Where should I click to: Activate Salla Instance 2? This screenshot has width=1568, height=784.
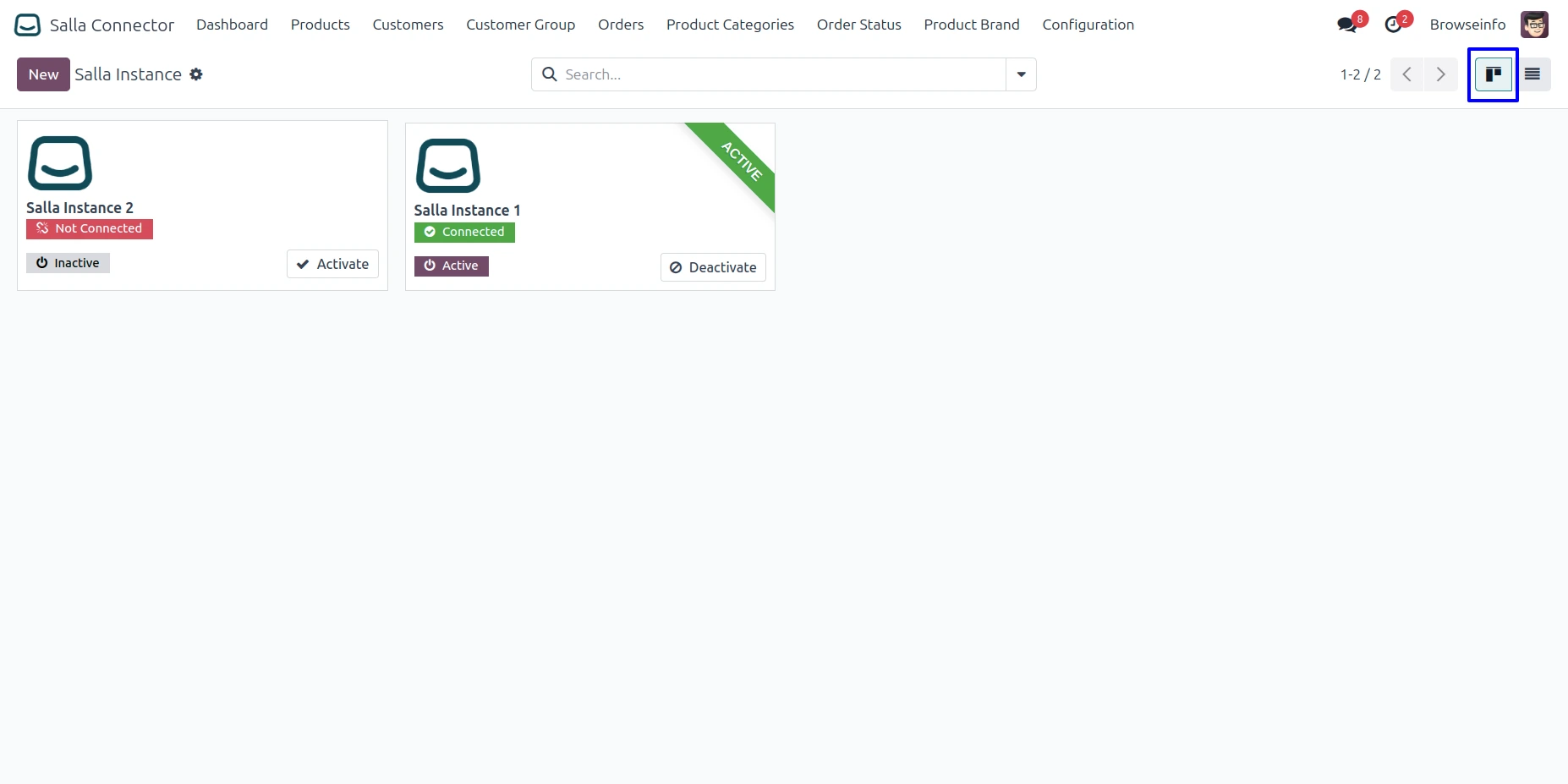pyautogui.click(x=332, y=264)
